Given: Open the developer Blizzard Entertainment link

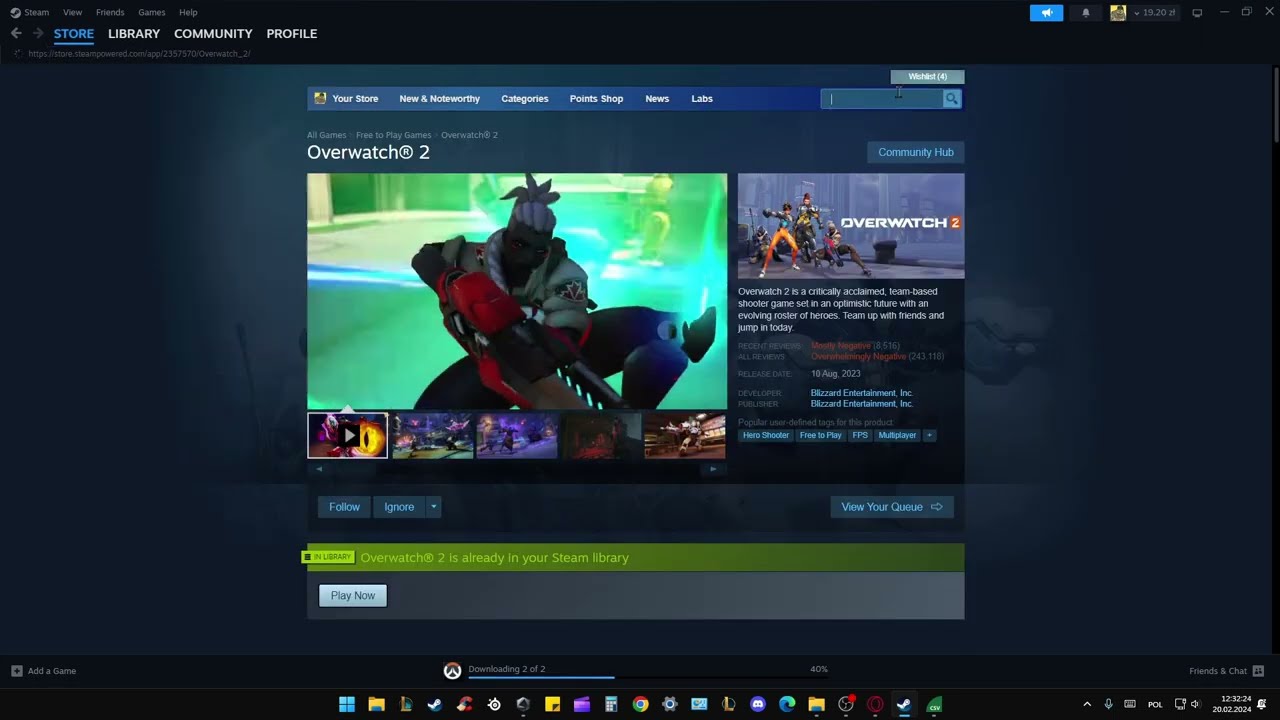Looking at the screenshot, I should (x=862, y=393).
